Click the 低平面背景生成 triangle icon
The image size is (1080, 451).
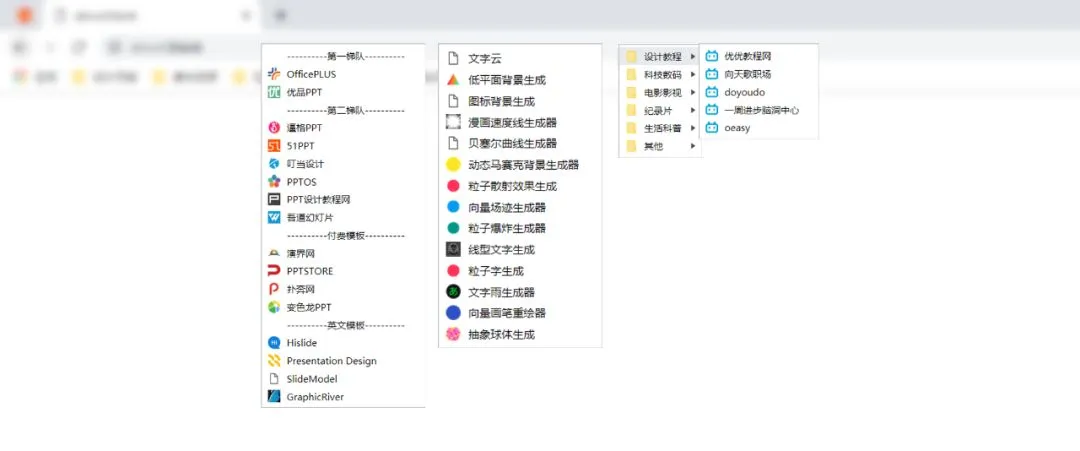coord(453,80)
